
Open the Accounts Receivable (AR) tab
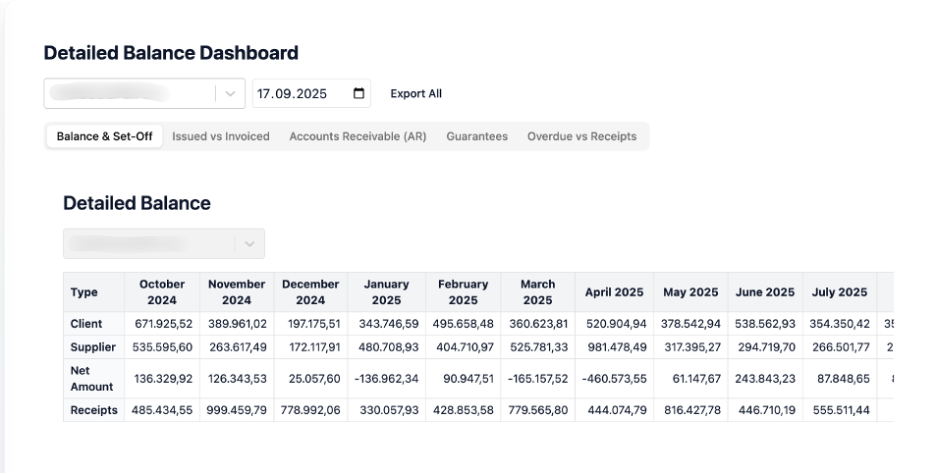[358, 137]
